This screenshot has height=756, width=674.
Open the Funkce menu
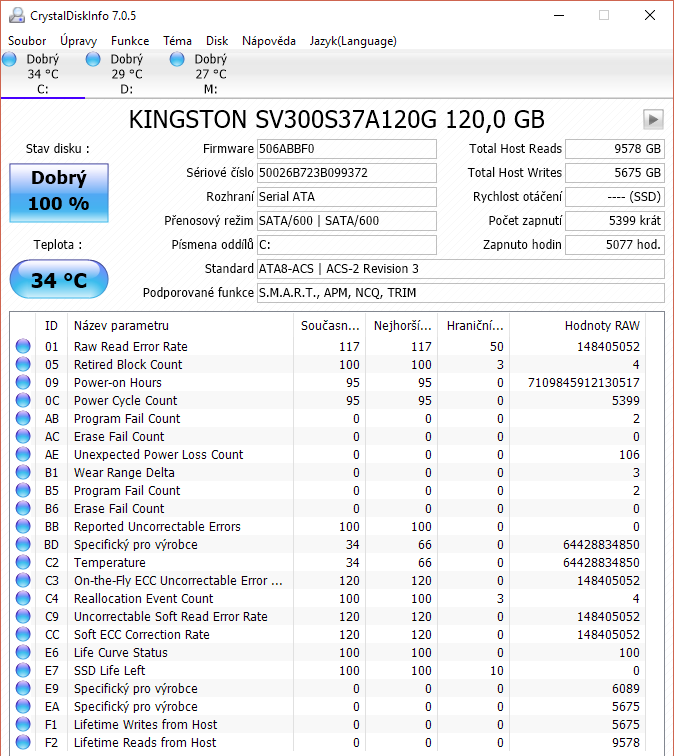pyautogui.click(x=130, y=41)
